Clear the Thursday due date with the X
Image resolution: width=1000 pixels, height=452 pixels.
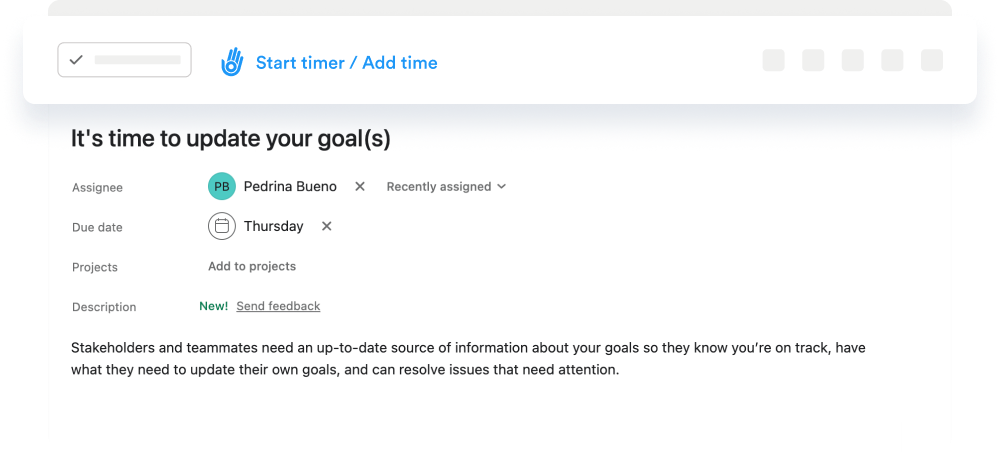326,226
